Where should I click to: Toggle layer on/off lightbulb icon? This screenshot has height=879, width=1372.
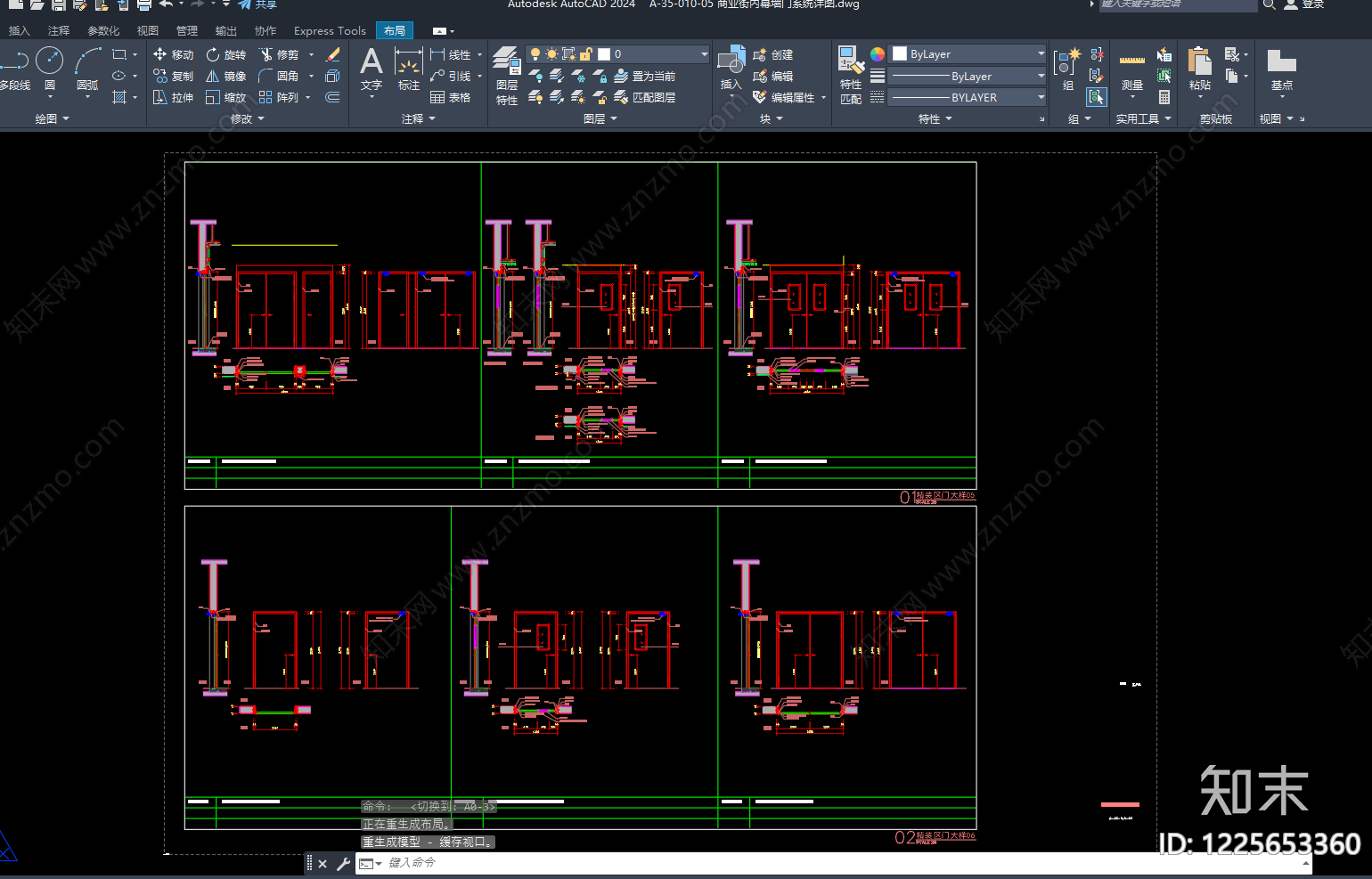[x=535, y=54]
